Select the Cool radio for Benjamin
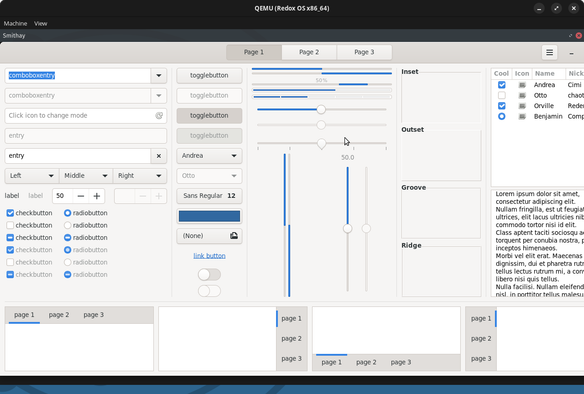The image size is (584, 394). (x=502, y=116)
